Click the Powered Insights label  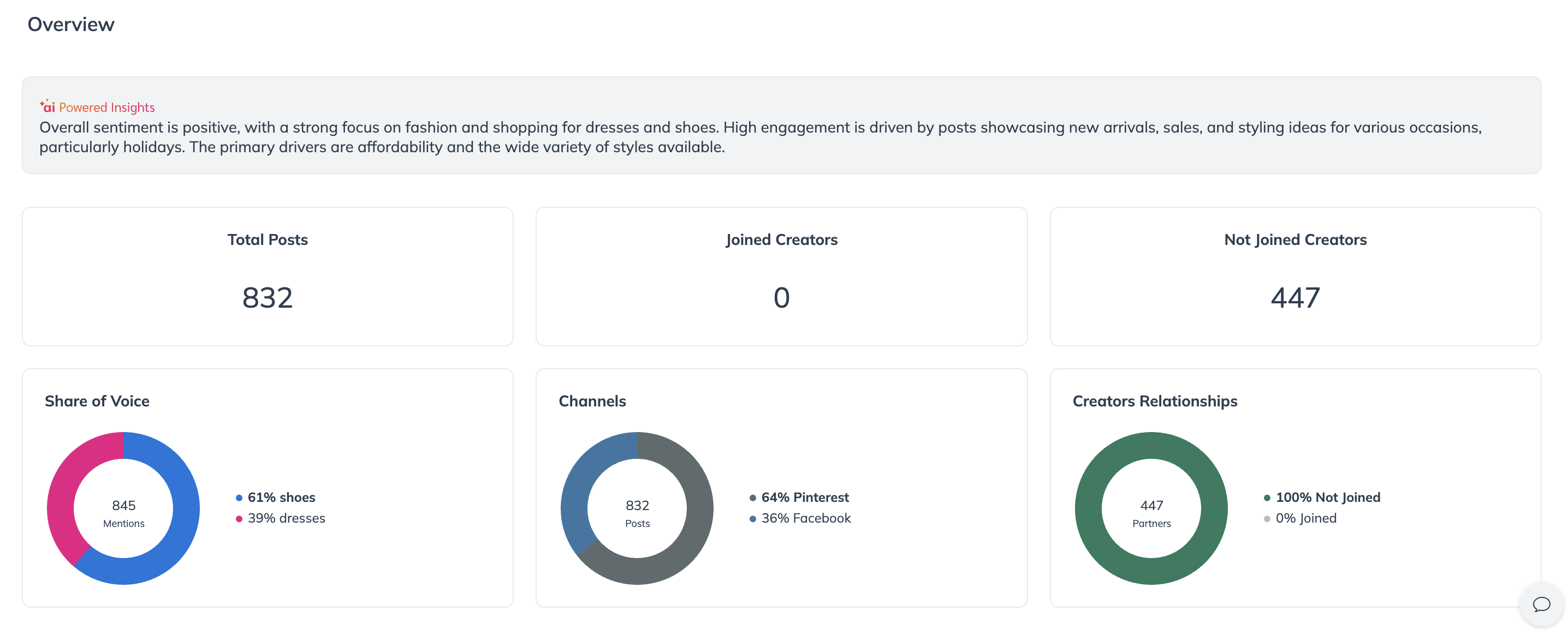point(106,107)
